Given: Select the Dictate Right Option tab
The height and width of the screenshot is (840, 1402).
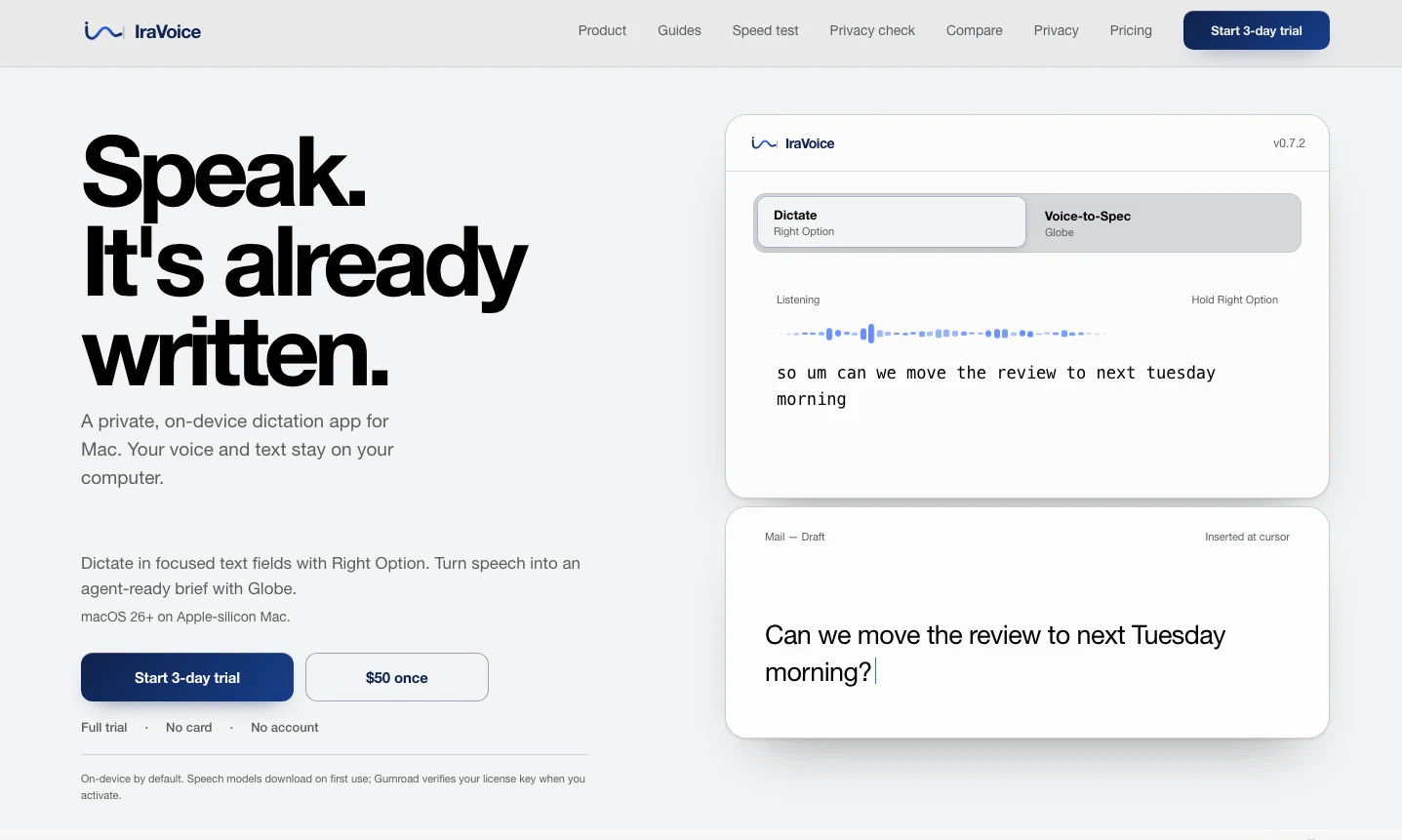Looking at the screenshot, I should coord(891,222).
